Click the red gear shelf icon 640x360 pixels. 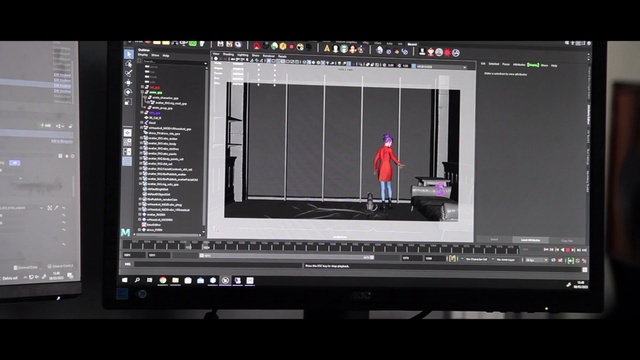click(x=448, y=52)
